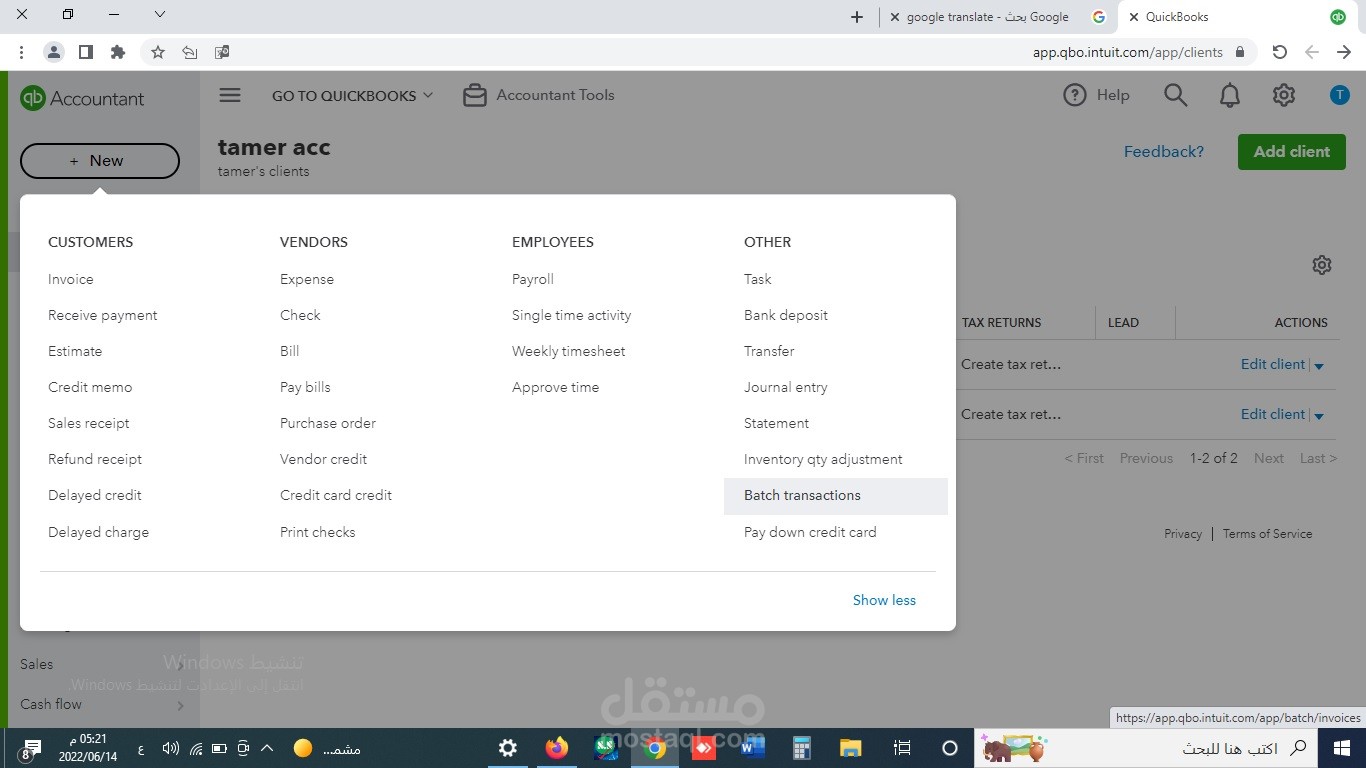Click the Chrome extensions puzzle icon
Viewport: 1366px width, 768px height.
(x=118, y=52)
